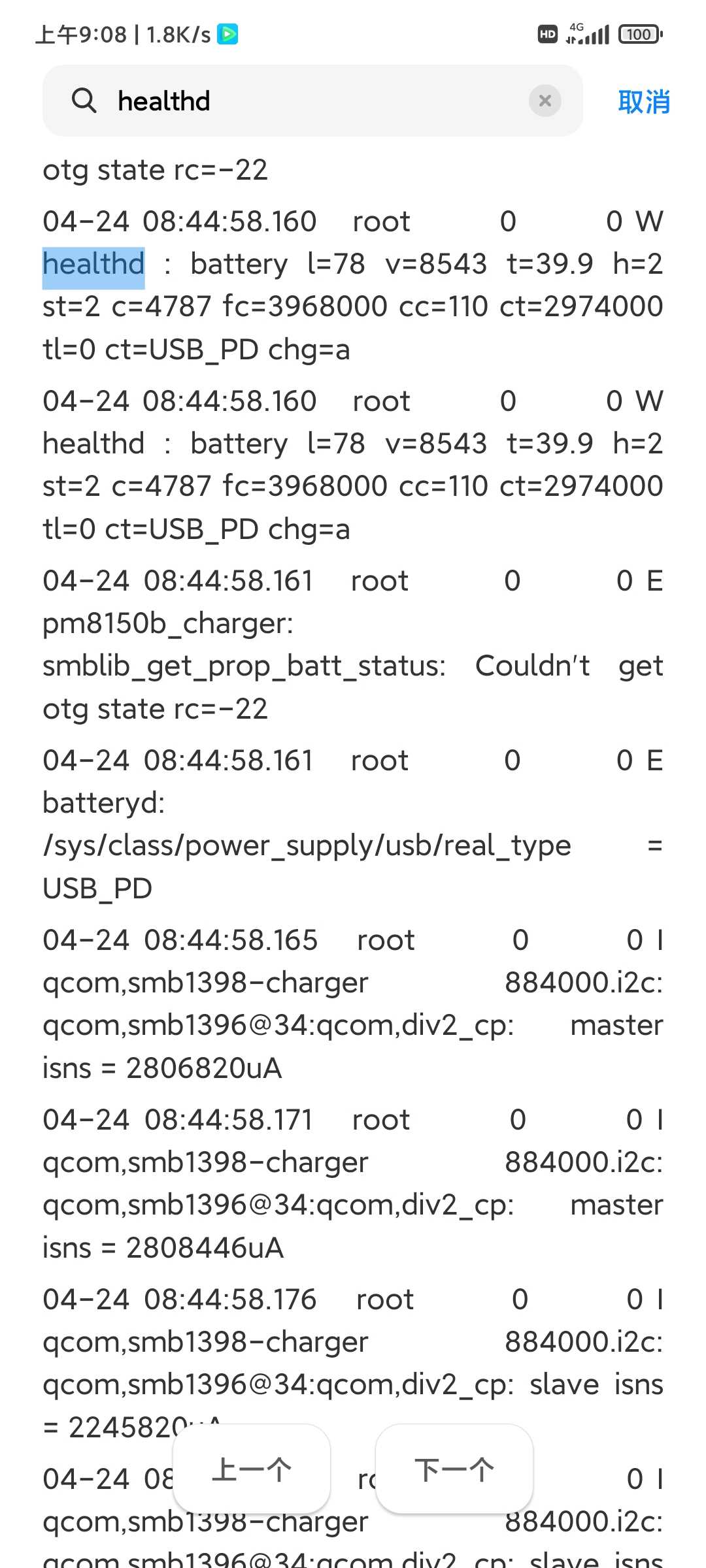Tap the 1.8K/s network speed indicator
The width and height of the screenshot is (706, 1568).
(178, 35)
